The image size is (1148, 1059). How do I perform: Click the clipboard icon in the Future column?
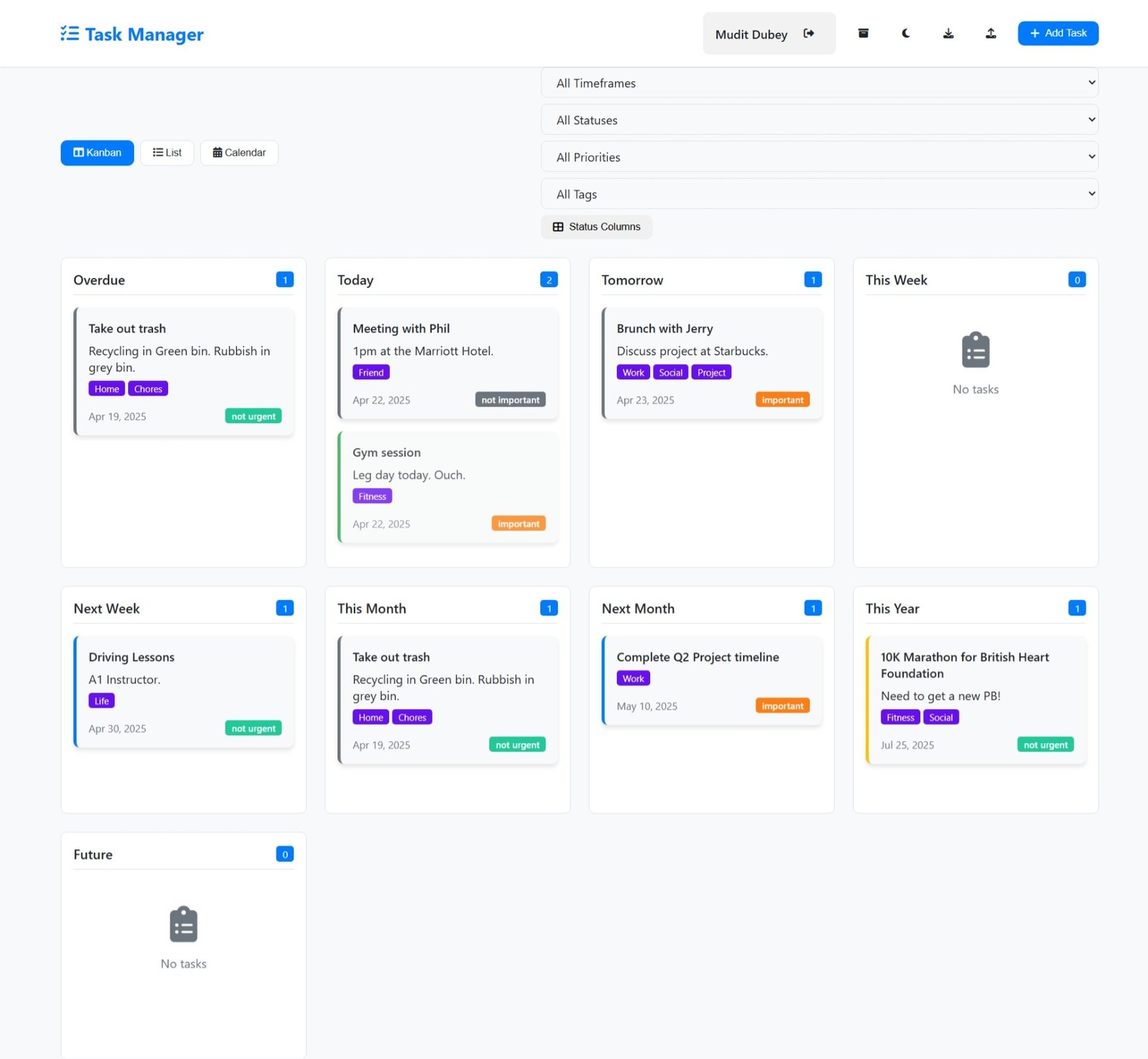[x=183, y=924]
